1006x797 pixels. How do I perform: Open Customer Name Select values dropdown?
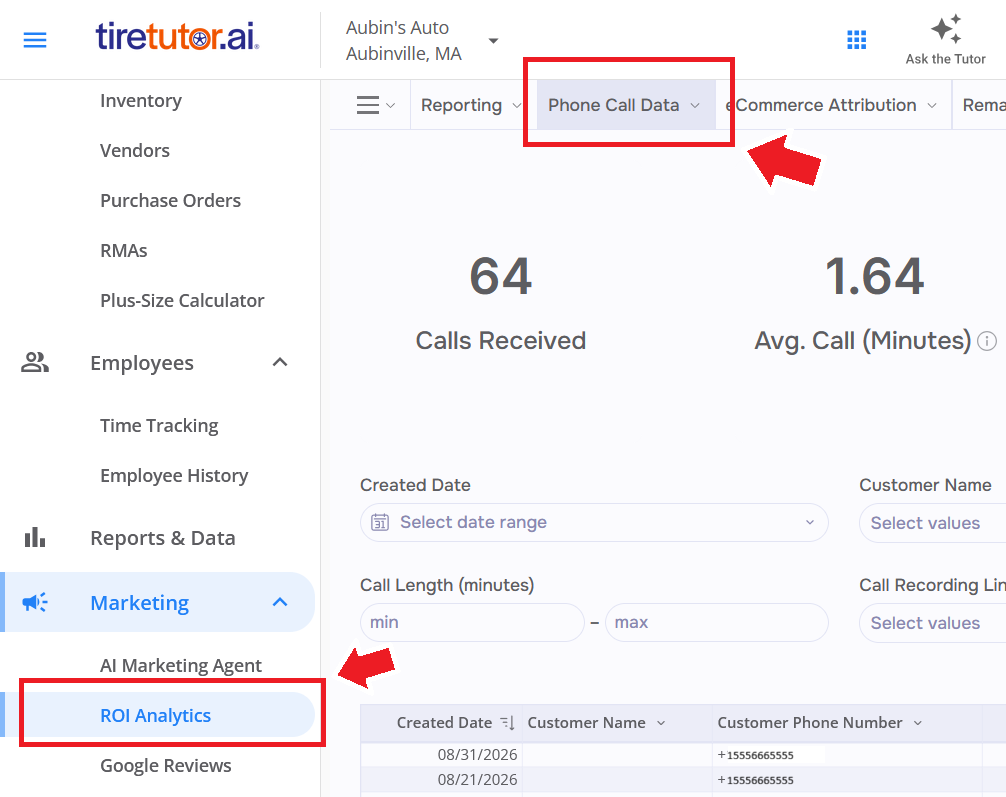point(933,523)
